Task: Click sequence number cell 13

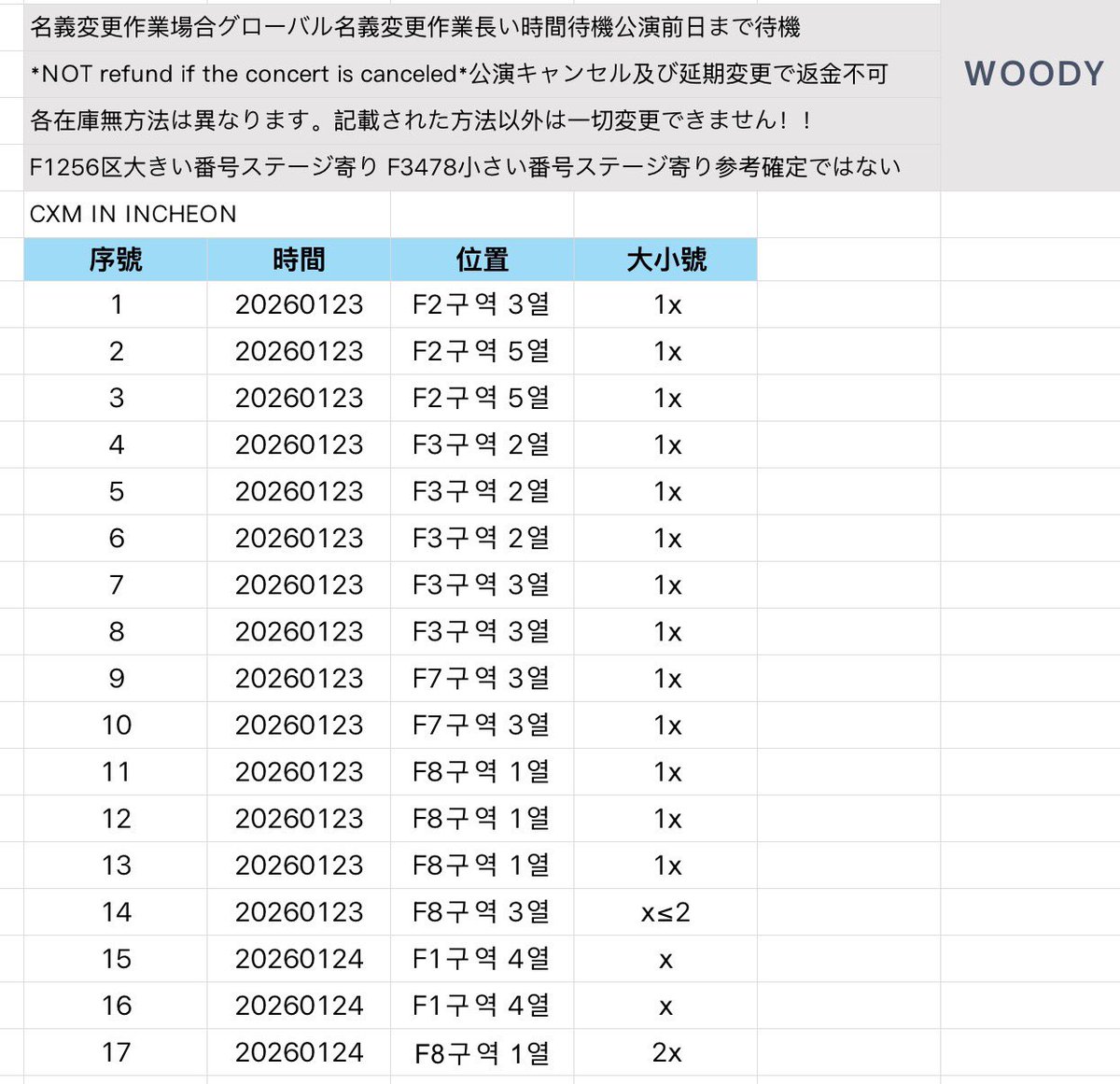Action: (x=116, y=865)
